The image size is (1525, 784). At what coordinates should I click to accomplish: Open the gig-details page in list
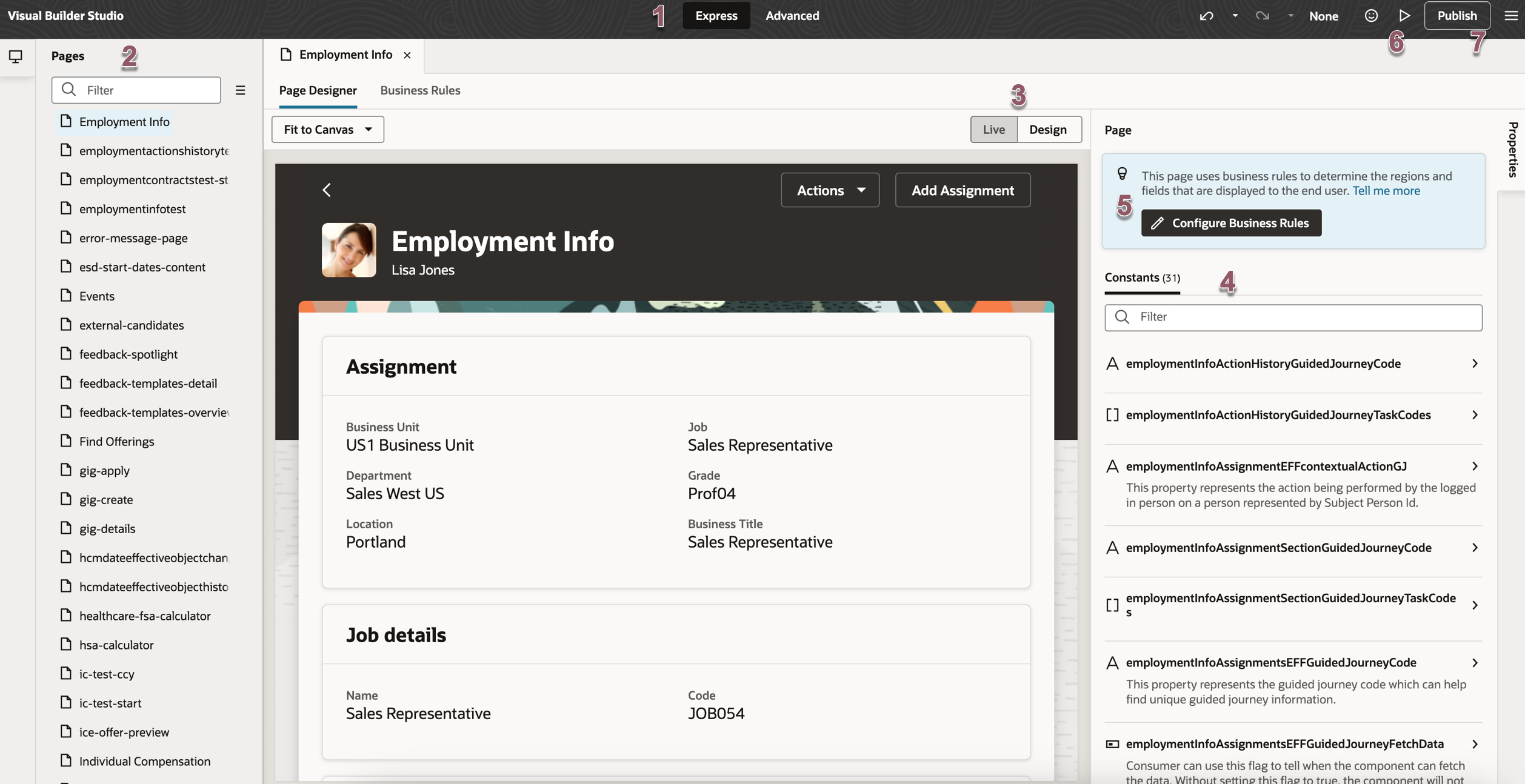point(107,528)
